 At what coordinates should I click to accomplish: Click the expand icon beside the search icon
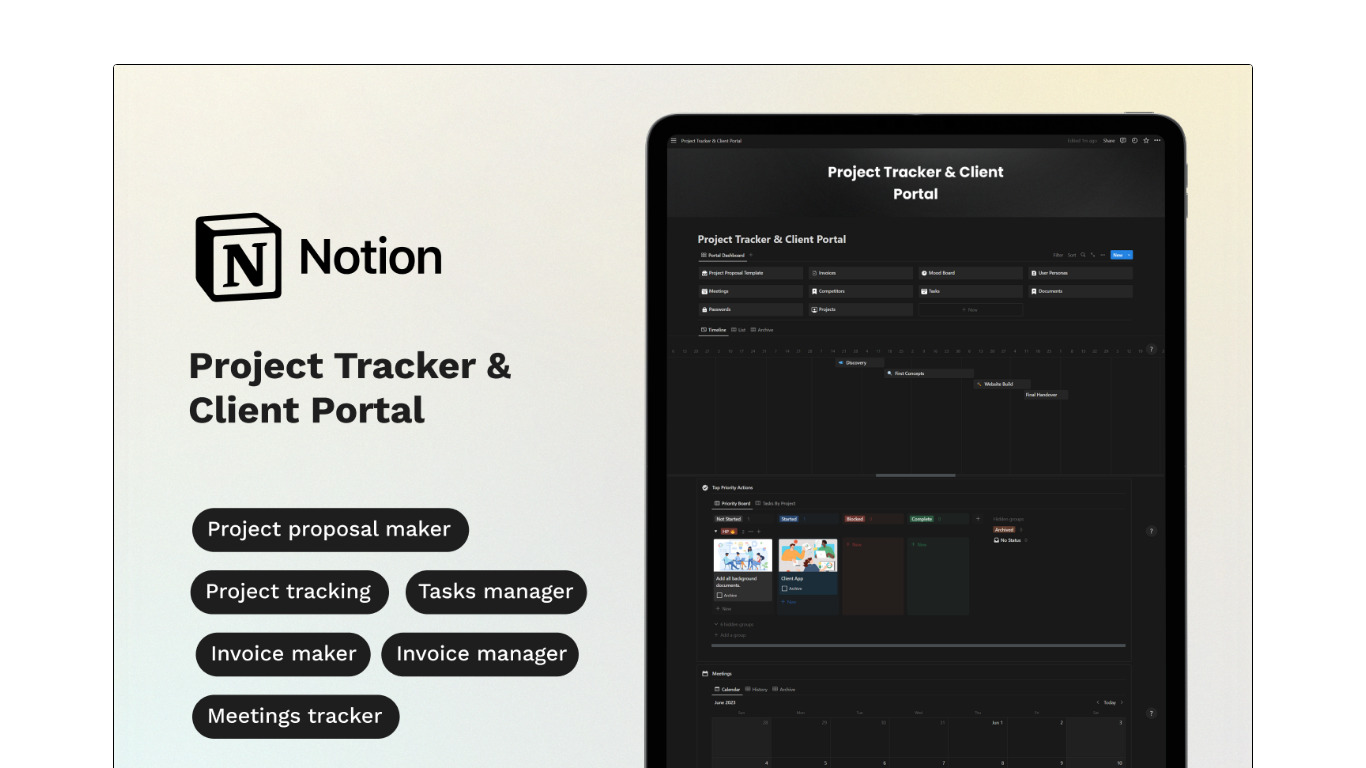1093,255
